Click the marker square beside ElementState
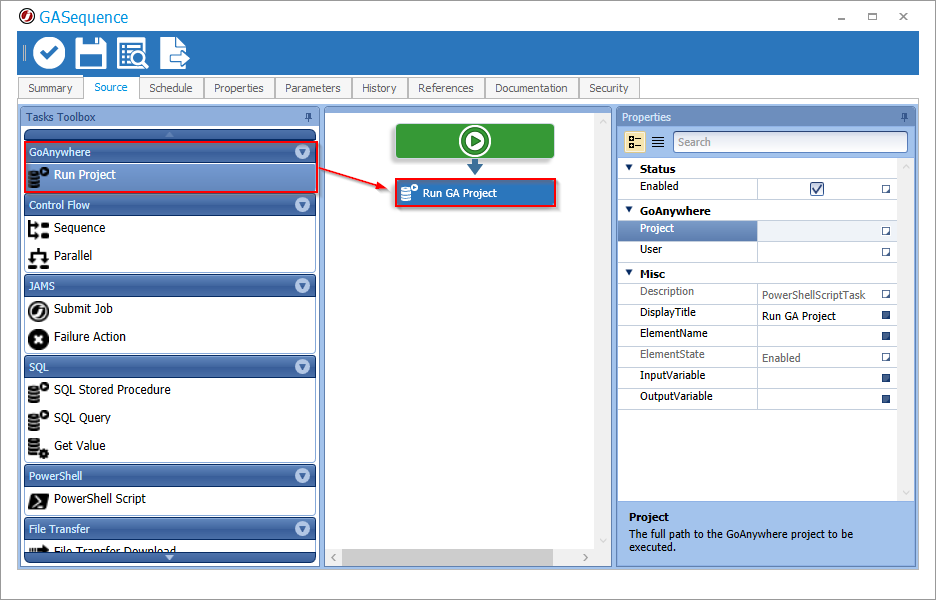 point(886,357)
